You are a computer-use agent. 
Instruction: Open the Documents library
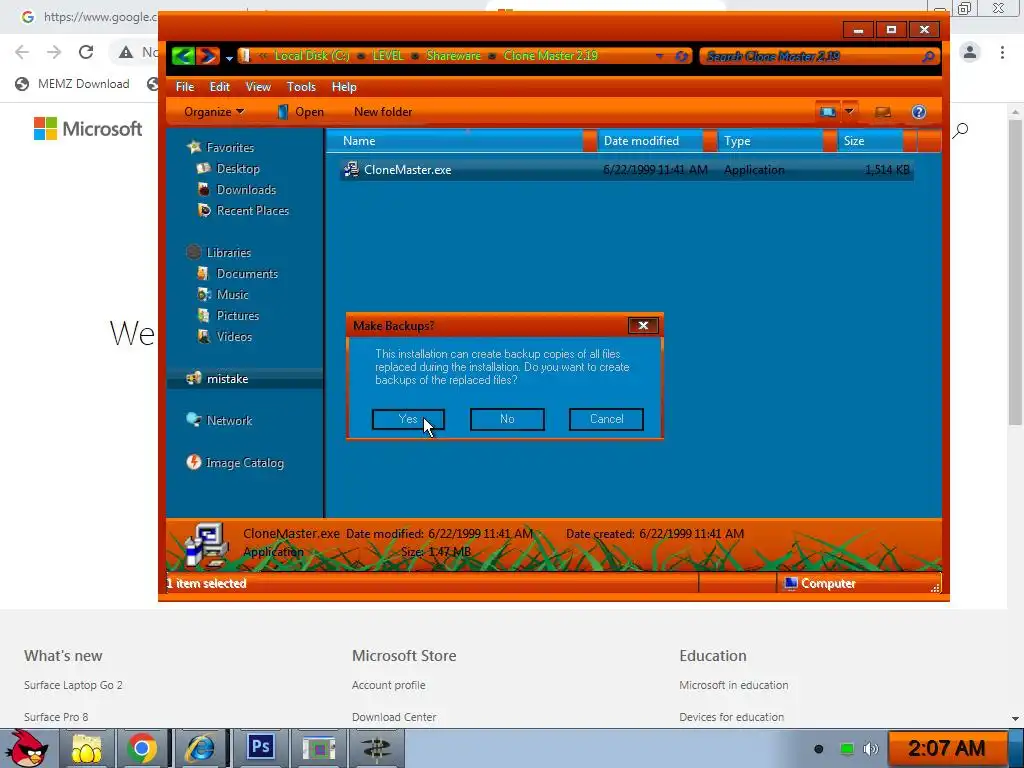[247, 274]
